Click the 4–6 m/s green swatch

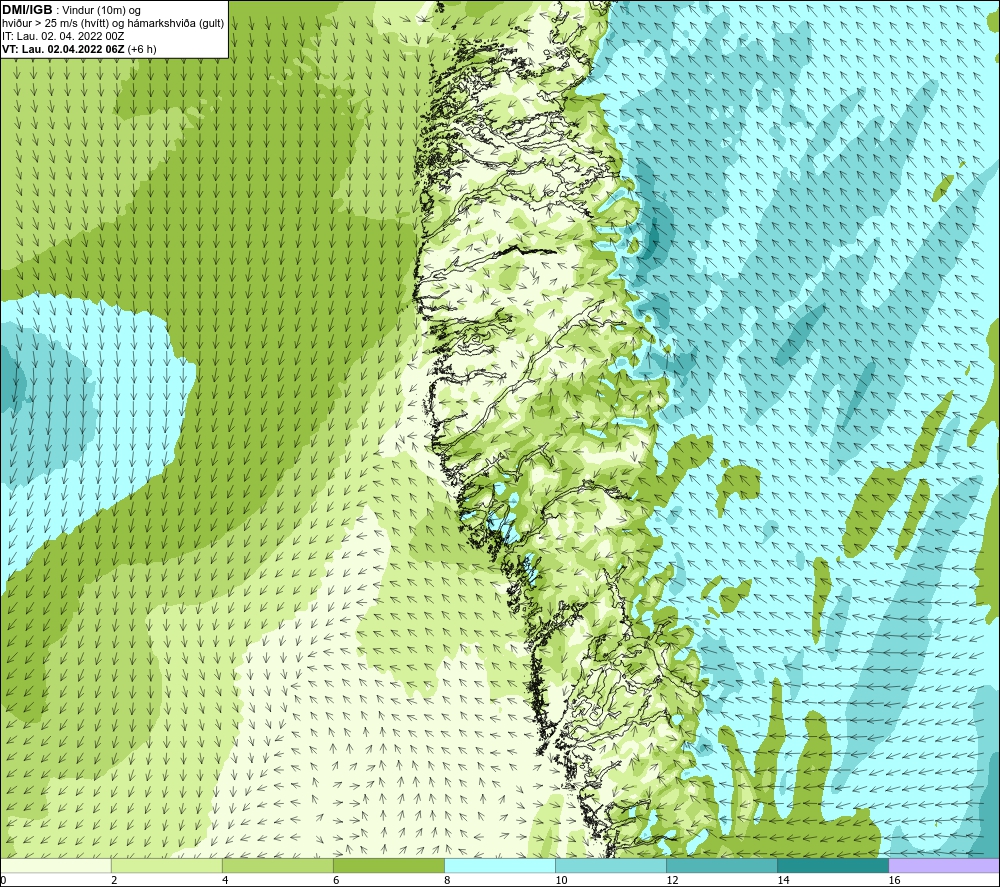(277, 866)
